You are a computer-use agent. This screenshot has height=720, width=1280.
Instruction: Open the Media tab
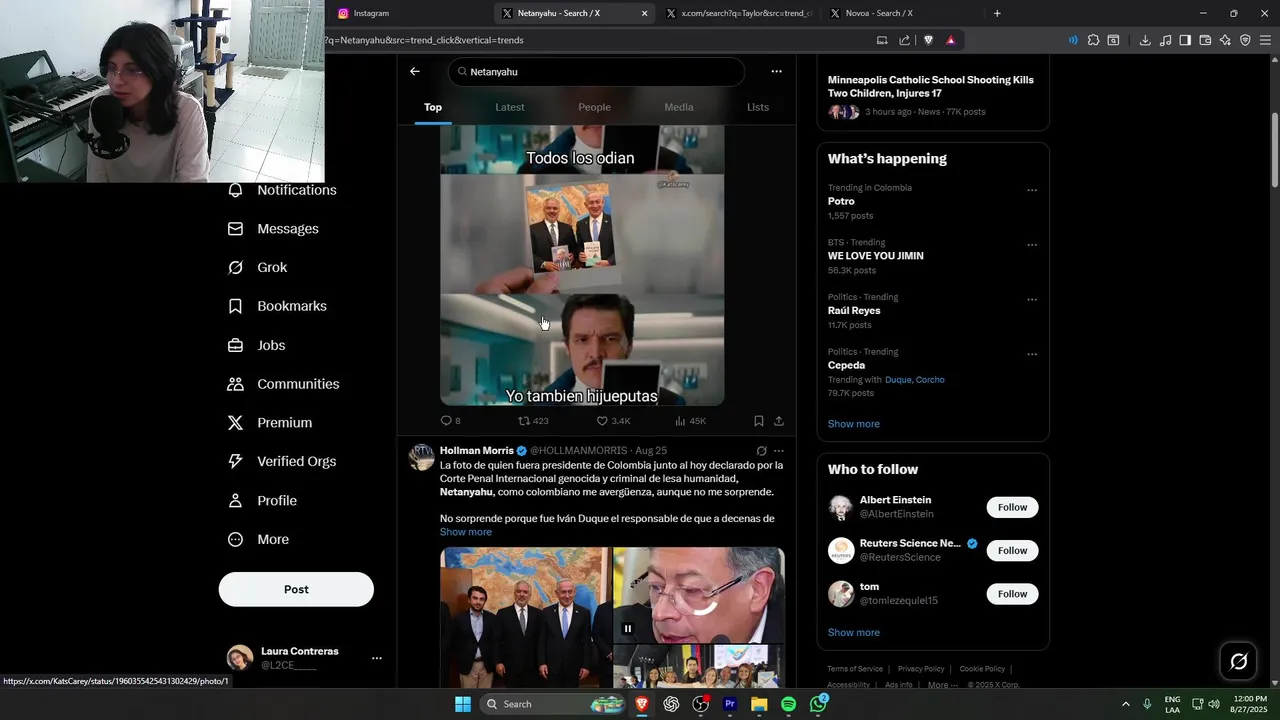(679, 107)
